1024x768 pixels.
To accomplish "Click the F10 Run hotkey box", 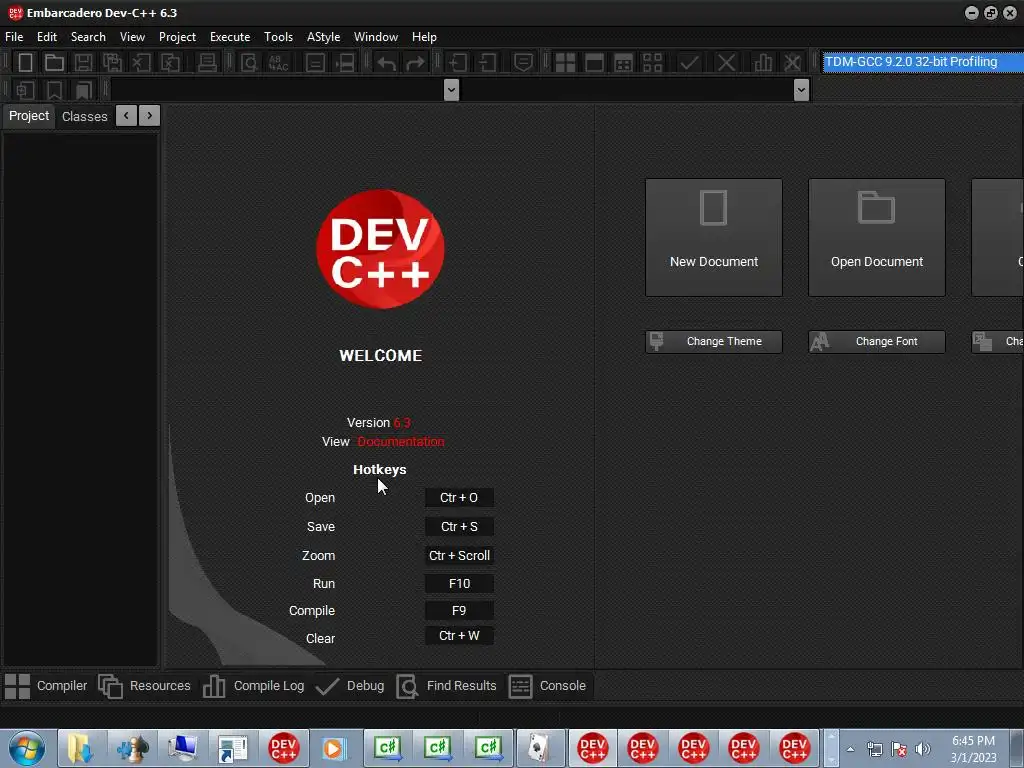I will [459, 584].
